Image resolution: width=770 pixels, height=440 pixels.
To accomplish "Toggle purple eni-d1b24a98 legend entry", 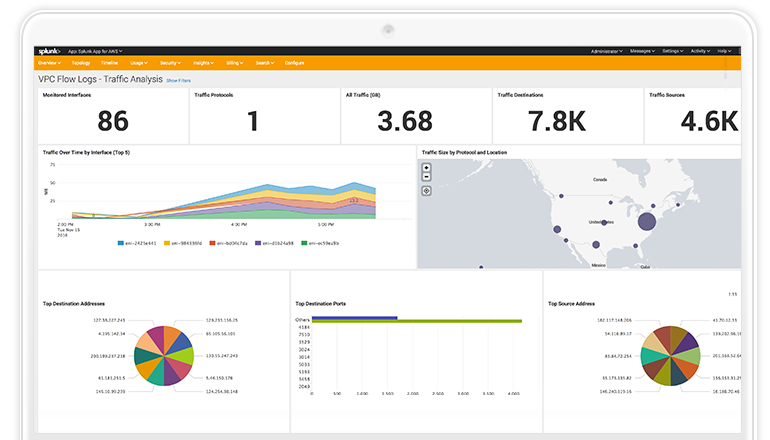I will (274, 243).
